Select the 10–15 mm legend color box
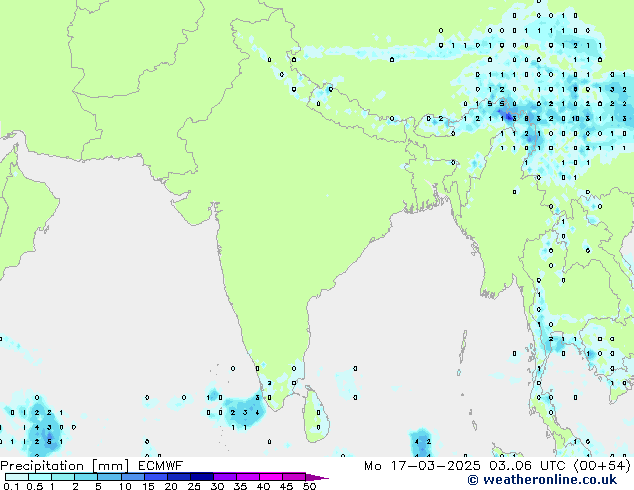 coord(133,477)
